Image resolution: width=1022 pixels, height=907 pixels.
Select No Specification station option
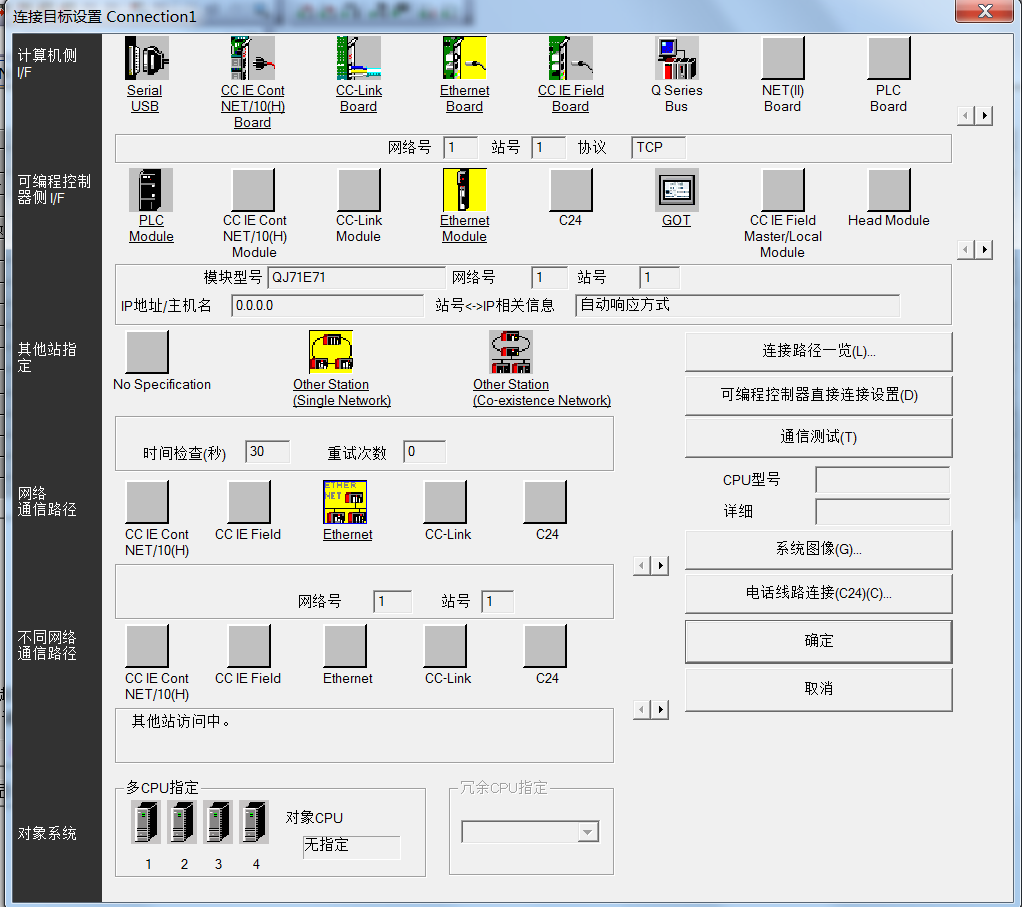point(147,352)
